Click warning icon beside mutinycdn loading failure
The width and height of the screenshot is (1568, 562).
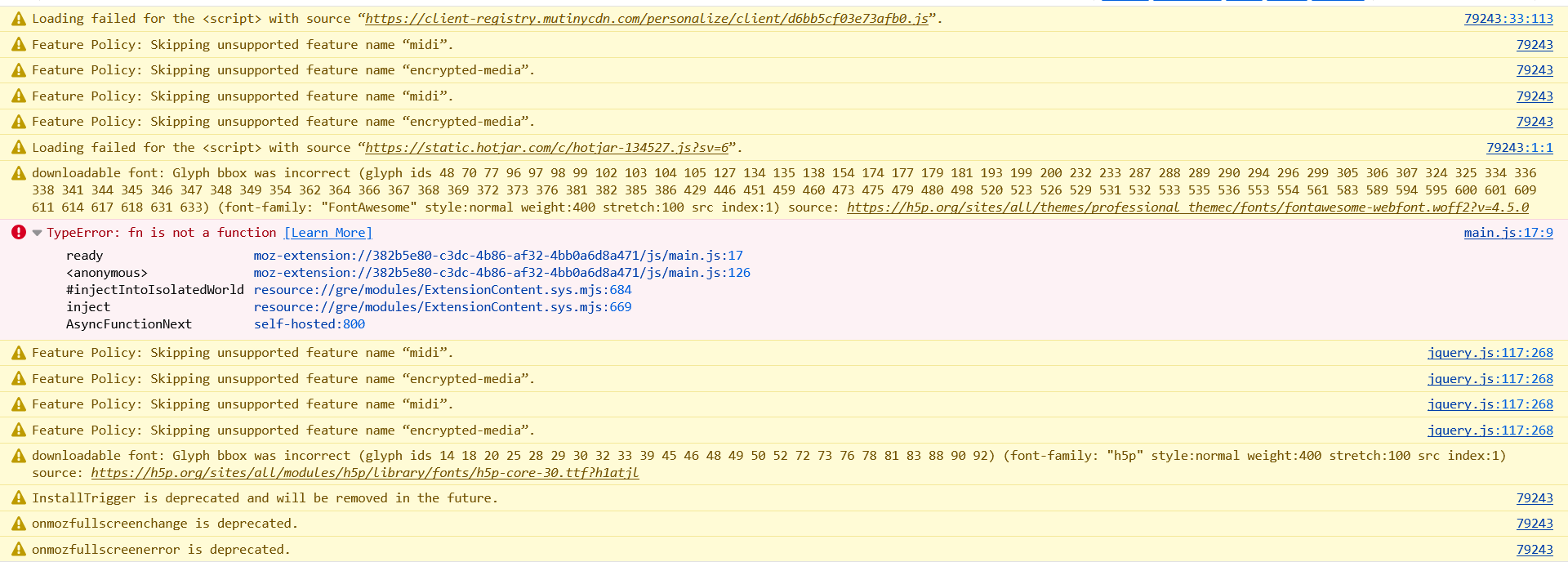pyautogui.click(x=18, y=19)
